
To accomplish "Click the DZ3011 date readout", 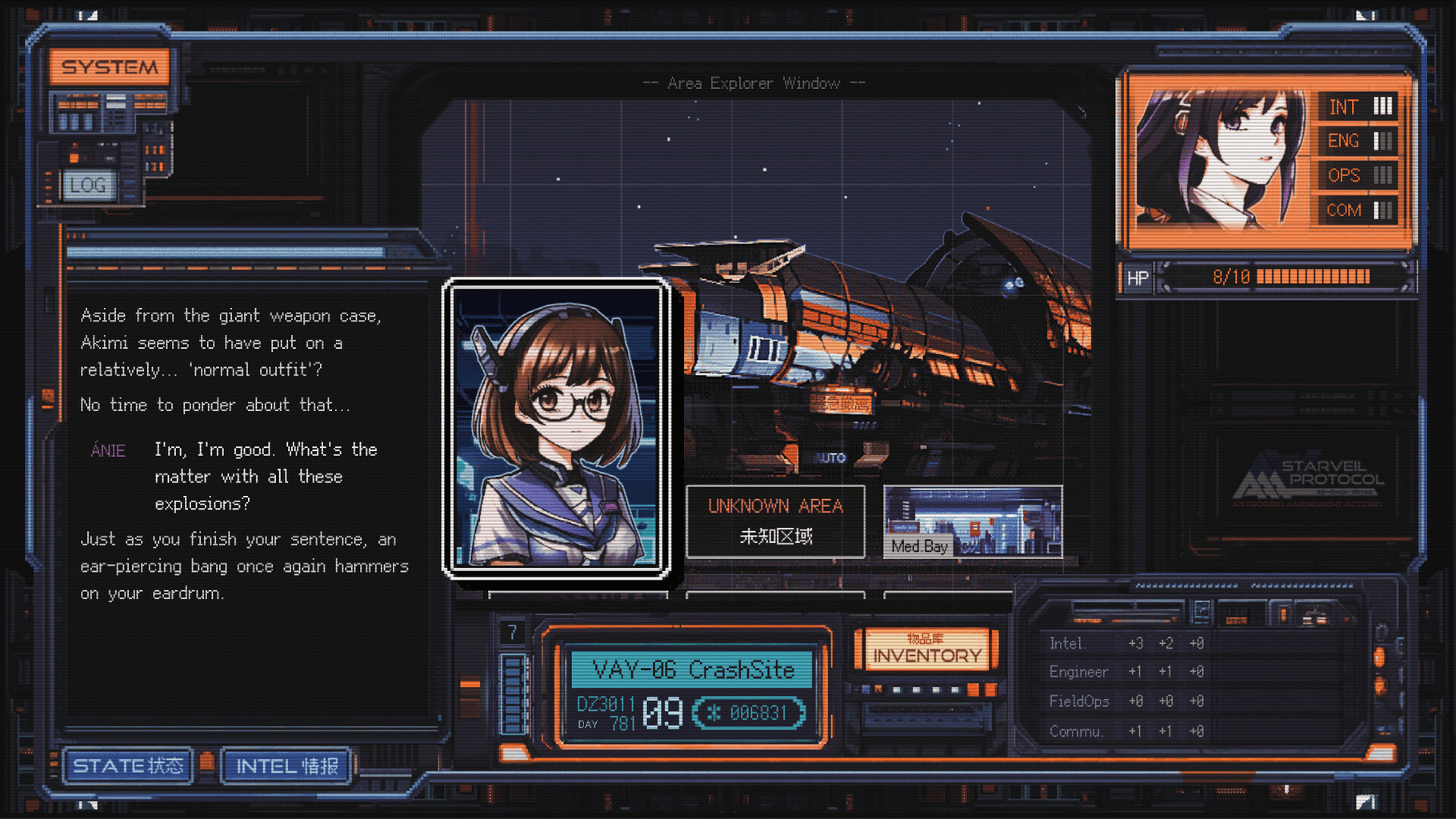I will [x=606, y=704].
